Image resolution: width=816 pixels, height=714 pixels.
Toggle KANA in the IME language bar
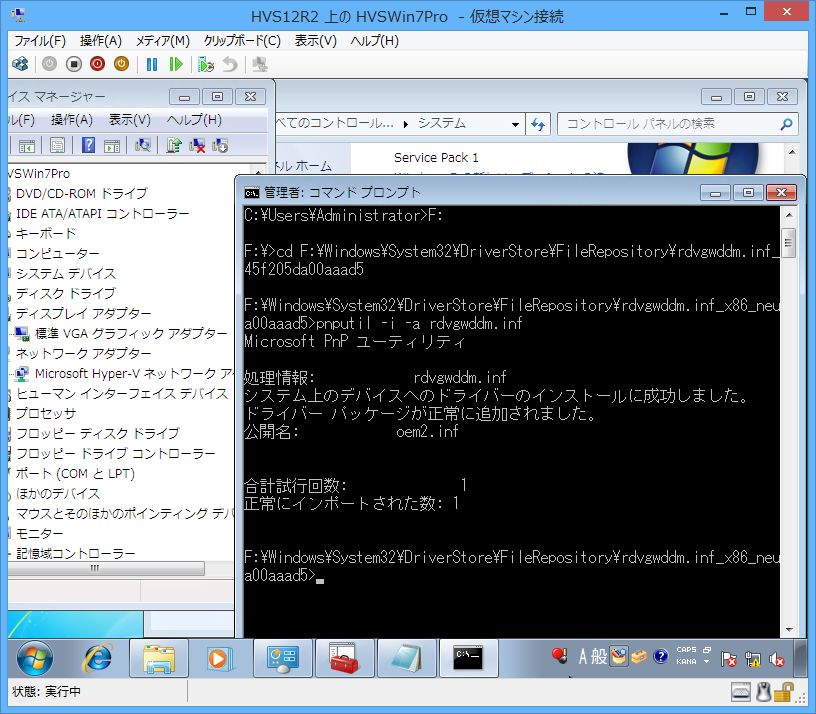click(686, 661)
